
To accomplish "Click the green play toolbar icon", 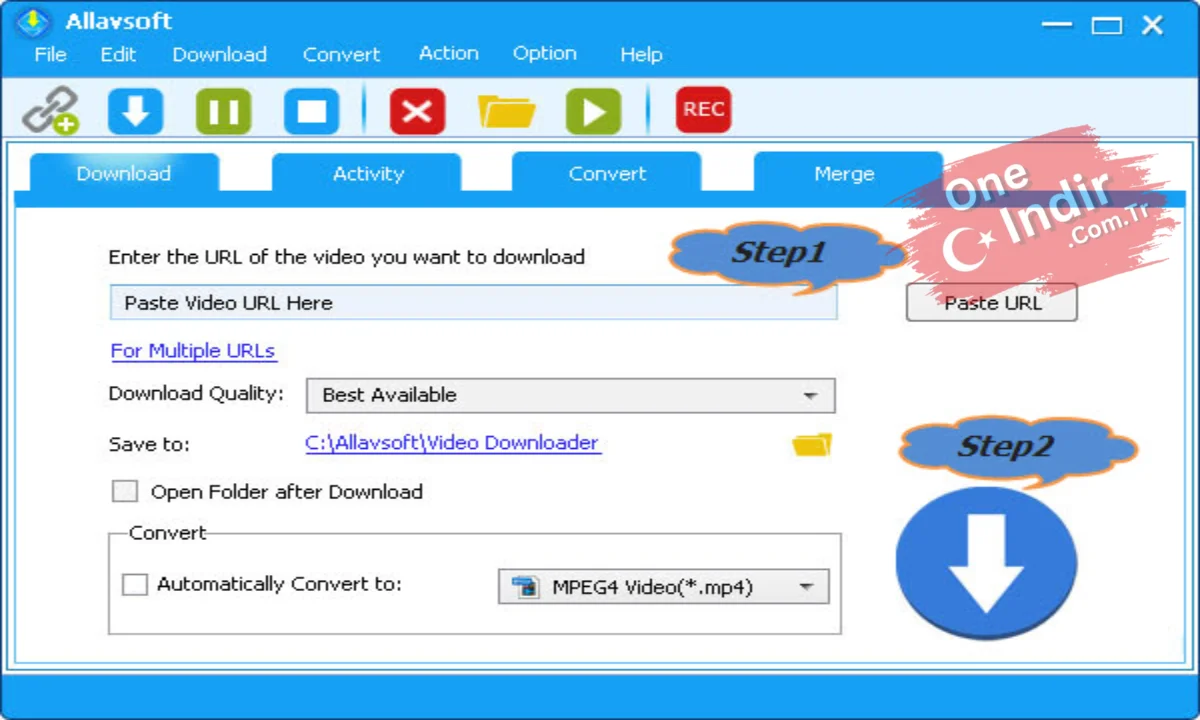I will (593, 110).
